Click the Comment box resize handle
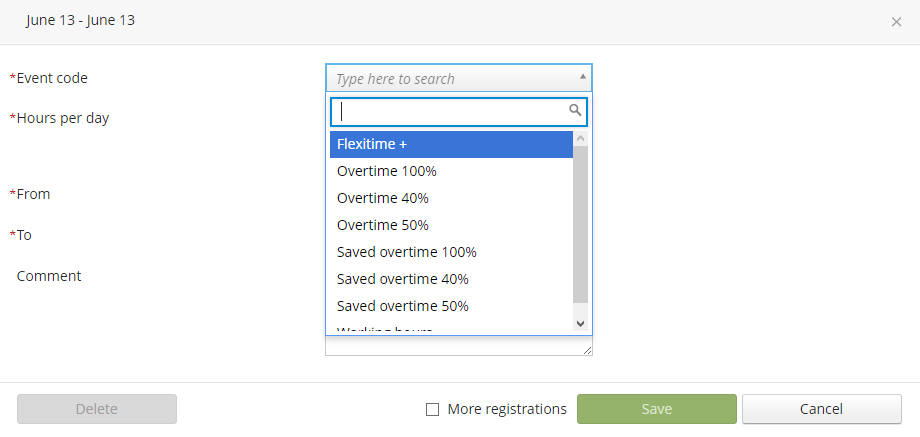 coord(588,350)
